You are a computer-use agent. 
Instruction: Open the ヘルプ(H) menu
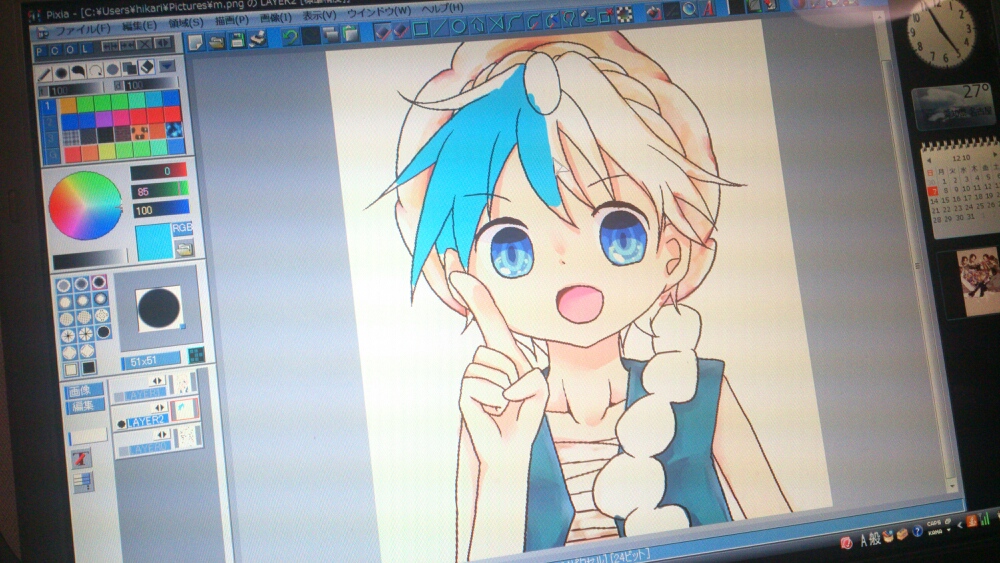443,7
